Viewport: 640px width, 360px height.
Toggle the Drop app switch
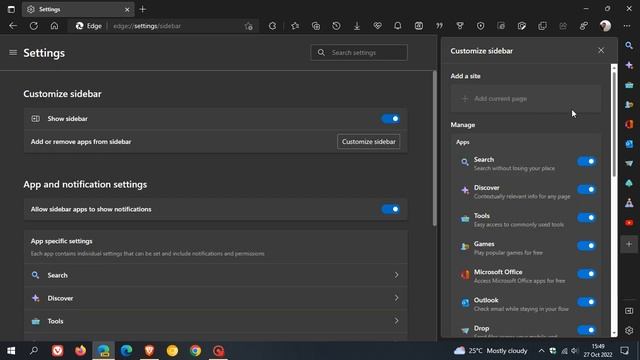point(587,330)
